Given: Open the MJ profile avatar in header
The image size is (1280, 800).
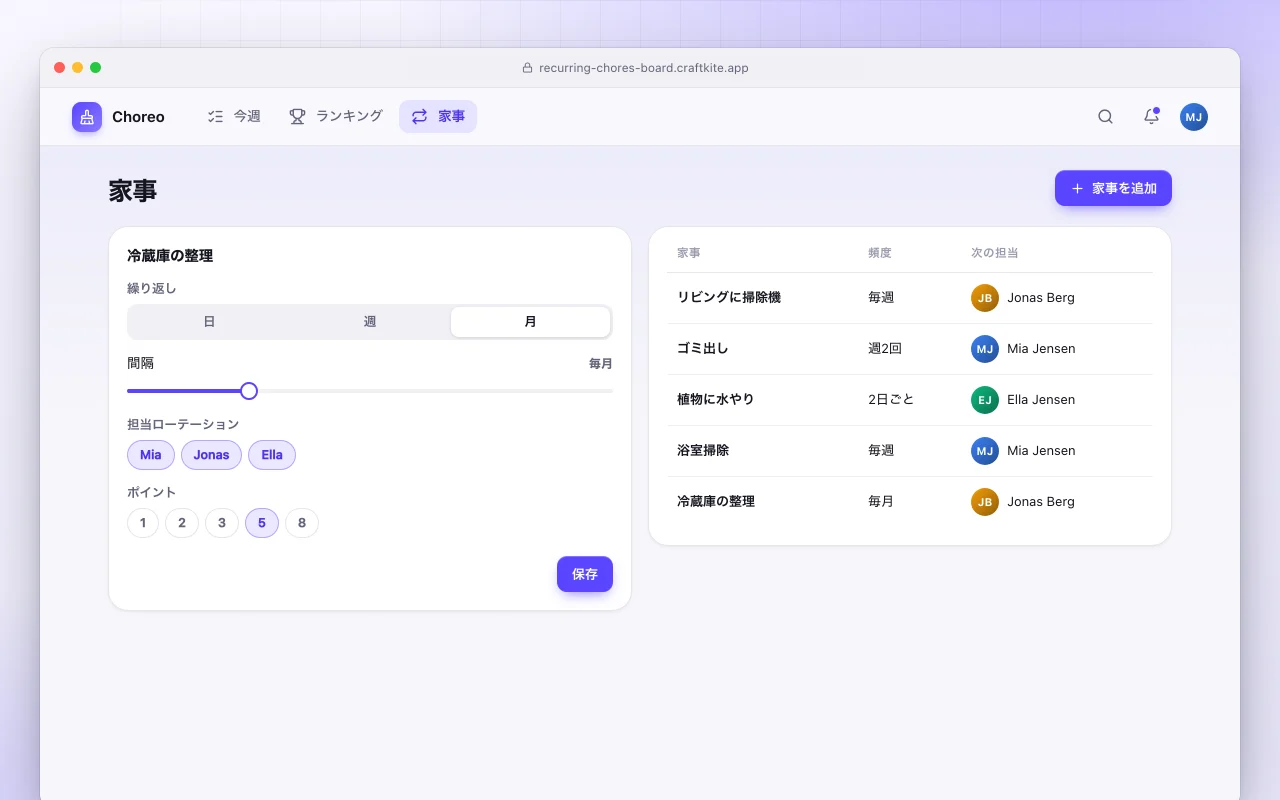Looking at the screenshot, I should tap(1194, 117).
